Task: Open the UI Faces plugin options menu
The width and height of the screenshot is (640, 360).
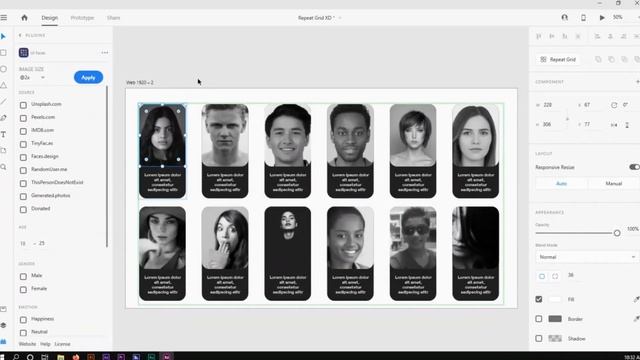Action: pyautogui.click(x=105, y=53)
